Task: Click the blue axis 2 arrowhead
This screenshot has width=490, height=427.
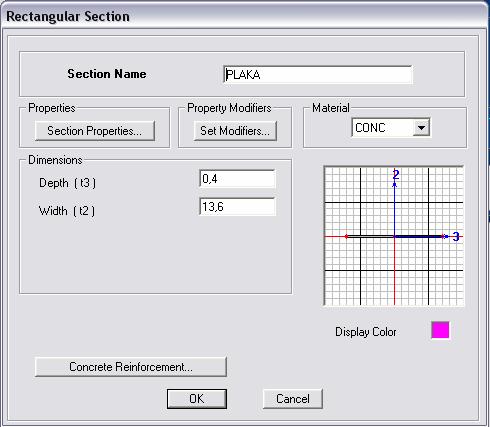Action: (395, 184)
